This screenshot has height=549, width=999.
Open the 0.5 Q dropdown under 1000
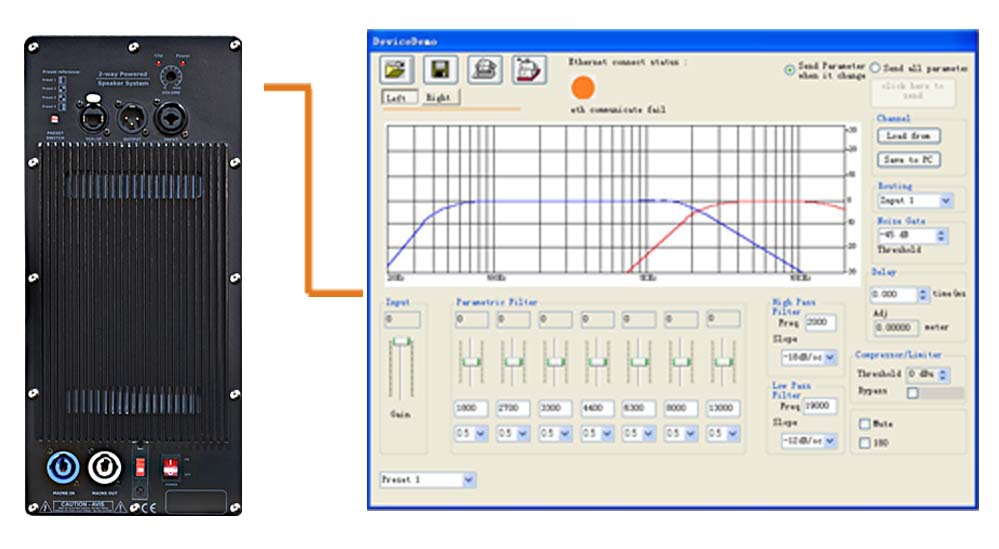click(480, 434)
